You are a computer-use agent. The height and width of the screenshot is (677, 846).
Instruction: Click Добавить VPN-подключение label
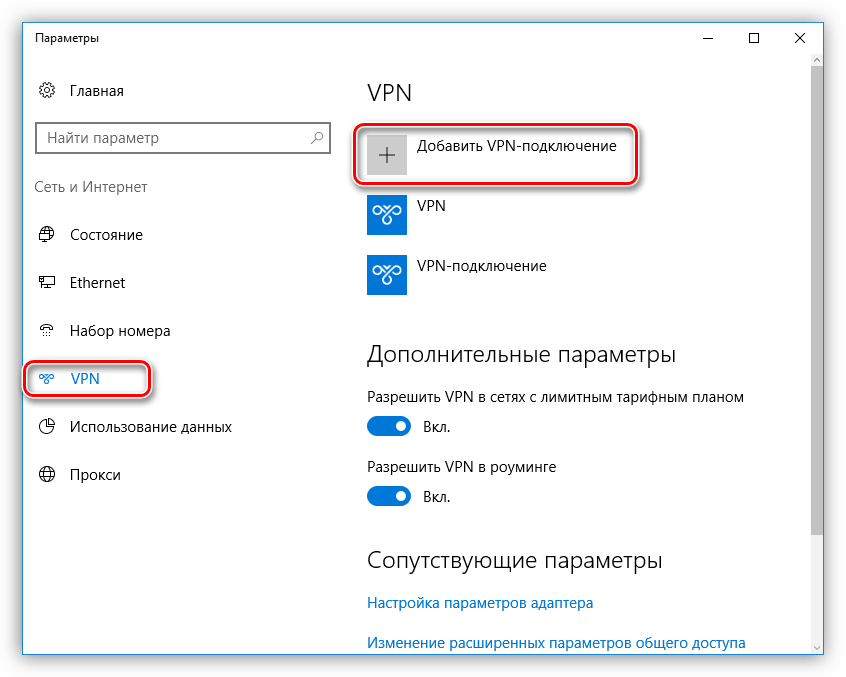[516, 146]
